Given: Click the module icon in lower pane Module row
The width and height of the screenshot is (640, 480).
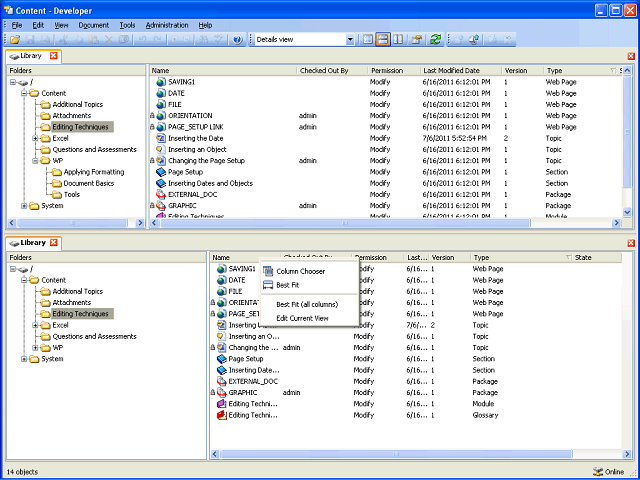Looking at the screenshot, I should pos(222,404).
